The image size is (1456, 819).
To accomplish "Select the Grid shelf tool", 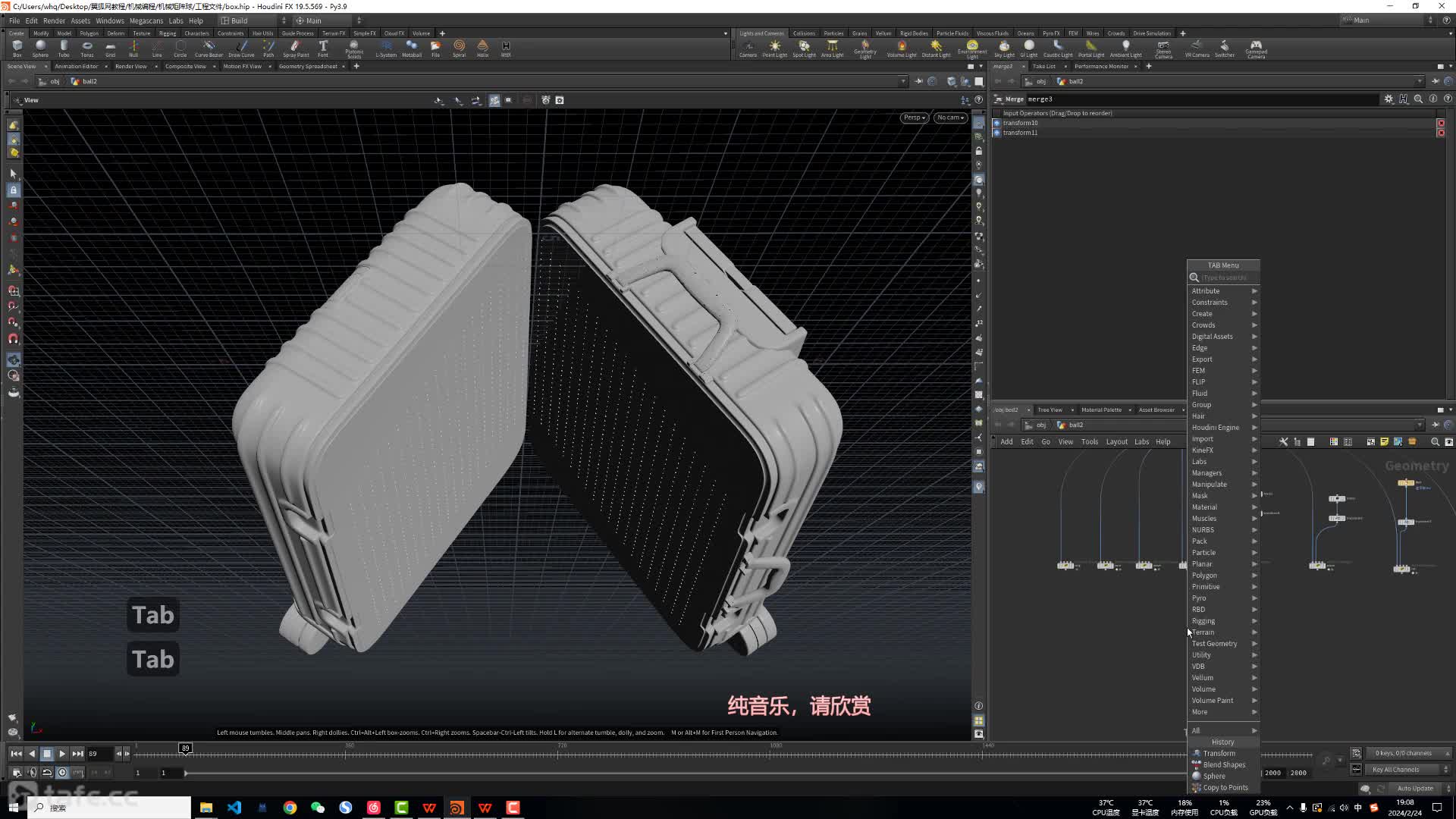I will click(x=111, y=49).
